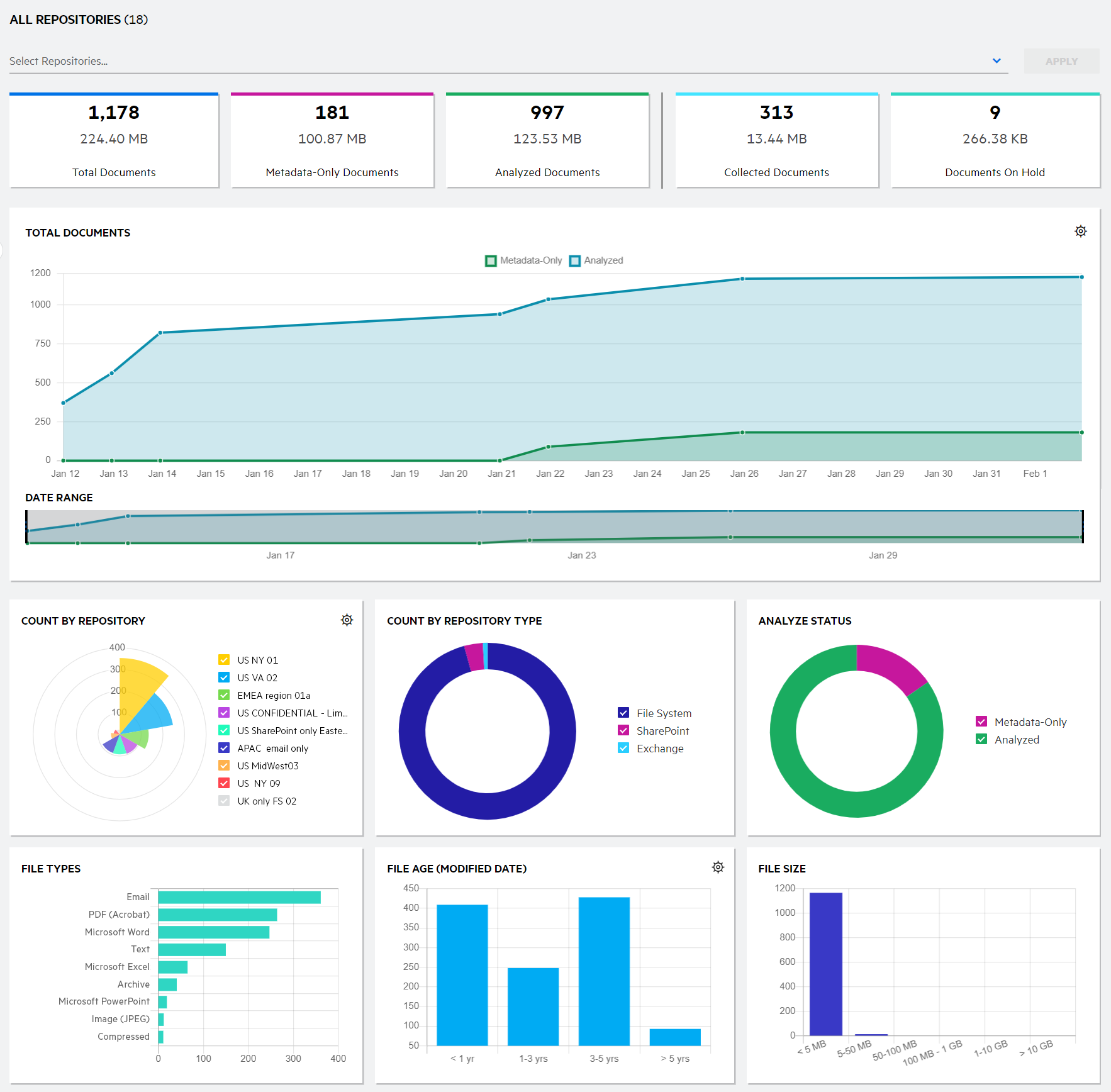Open the Total Documents summary card
Image resolution: width=1111 pixels, height=1092 pixels.
(x=114, y=141)
